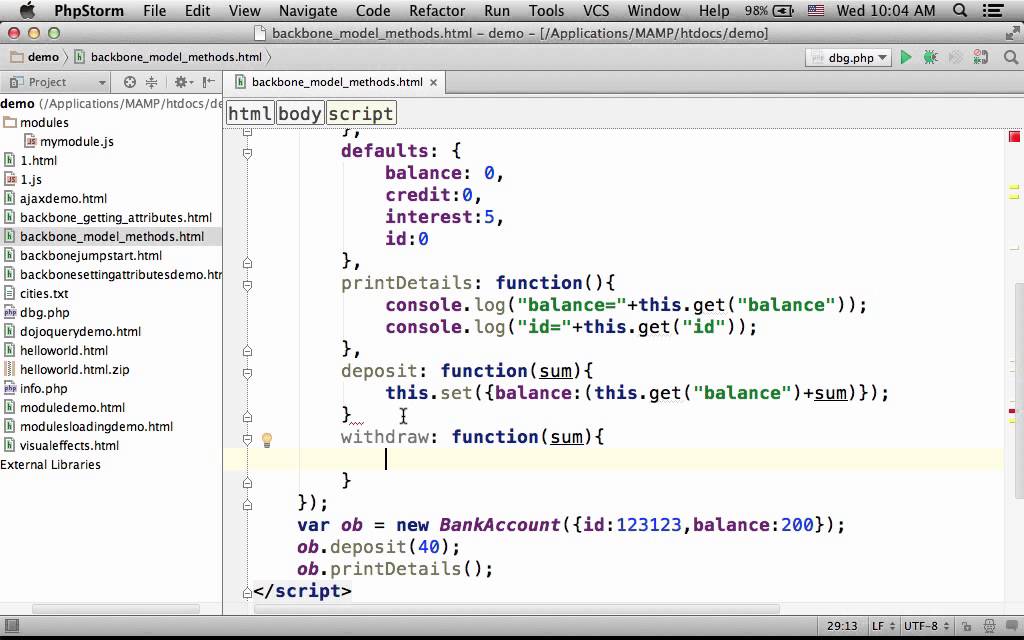
Task: Click the script breadcrumb tag
Action: [x=361, y=114]
